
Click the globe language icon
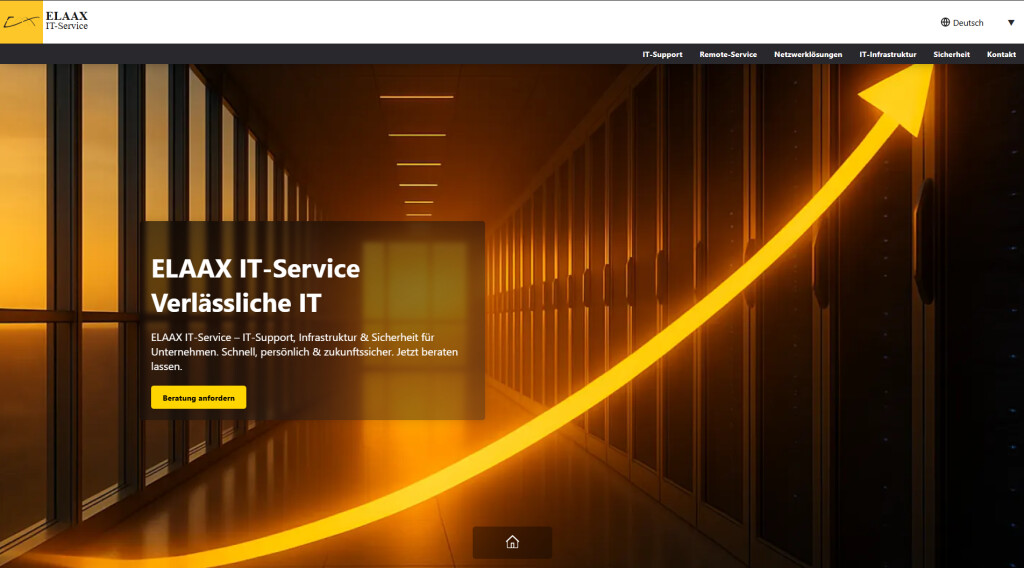point(945,22)
